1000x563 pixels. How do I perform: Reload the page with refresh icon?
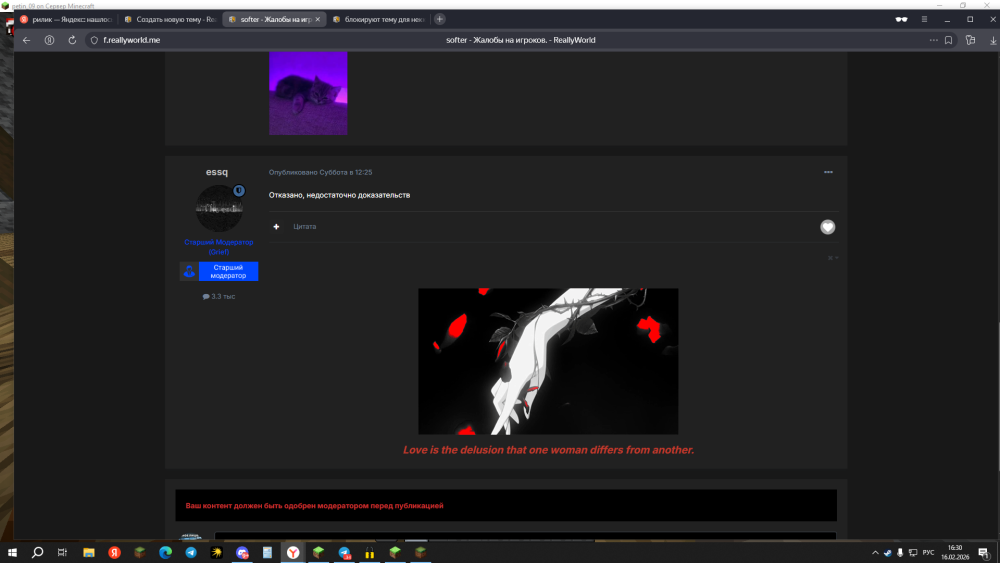pyautogui.click(x=72, y=40)
